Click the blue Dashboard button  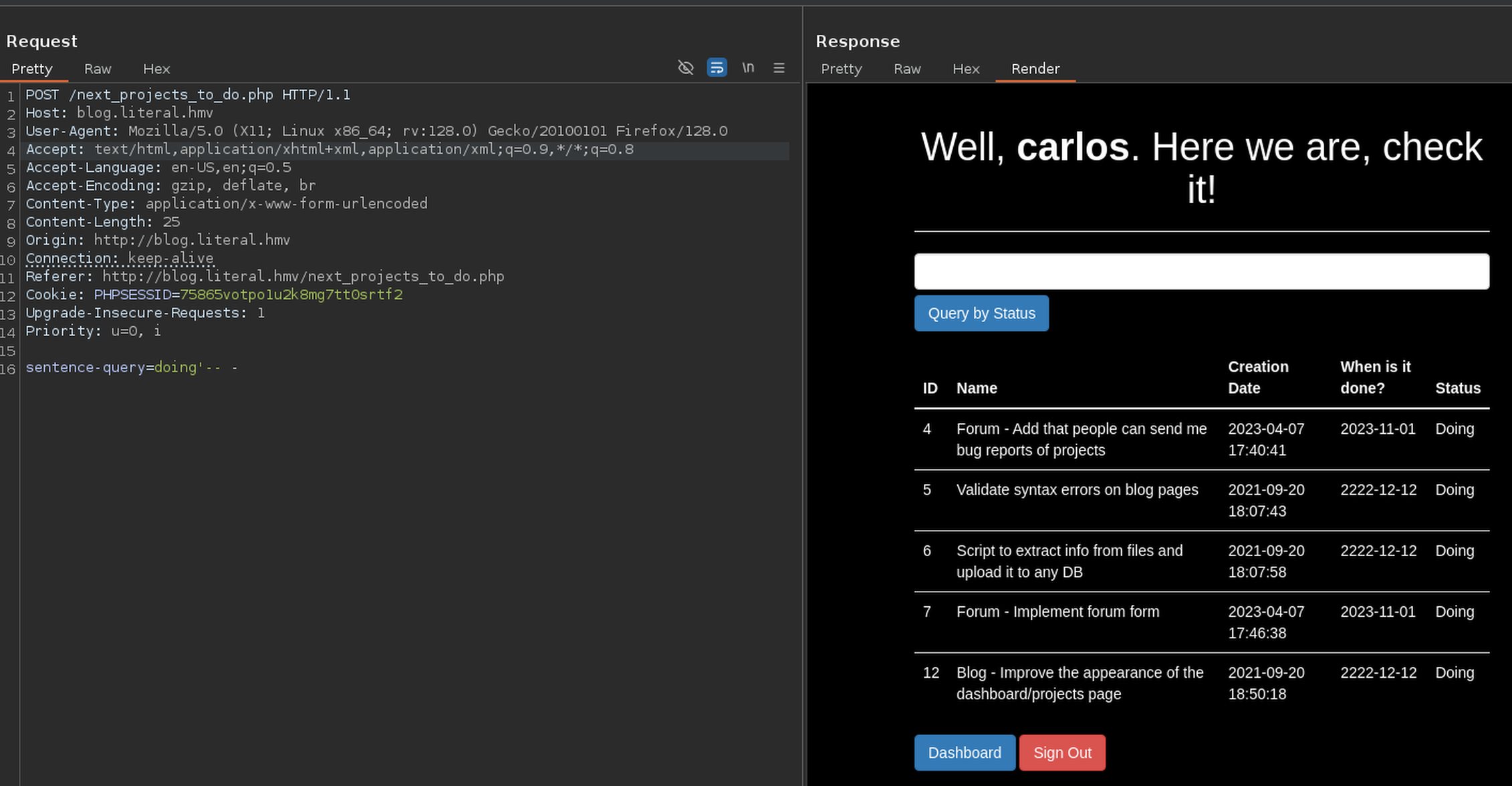point(964,753)
